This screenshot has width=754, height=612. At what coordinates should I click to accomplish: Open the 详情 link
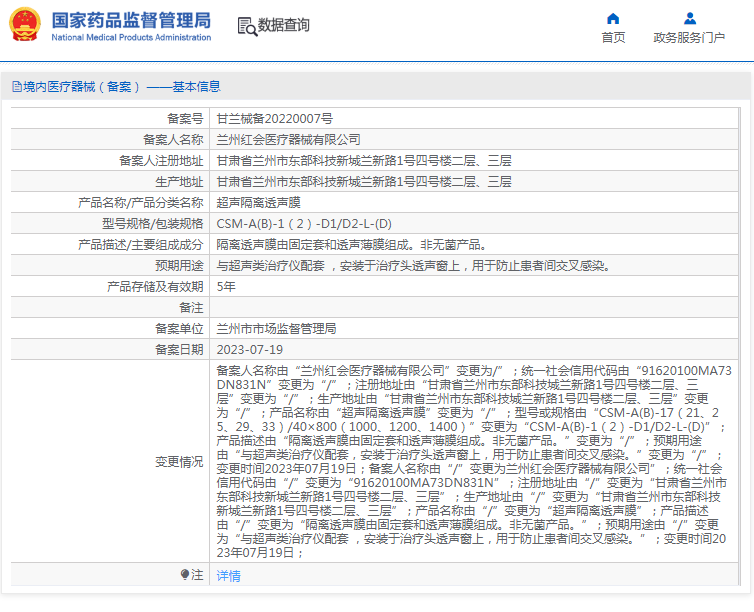click(x=228, y=575)
